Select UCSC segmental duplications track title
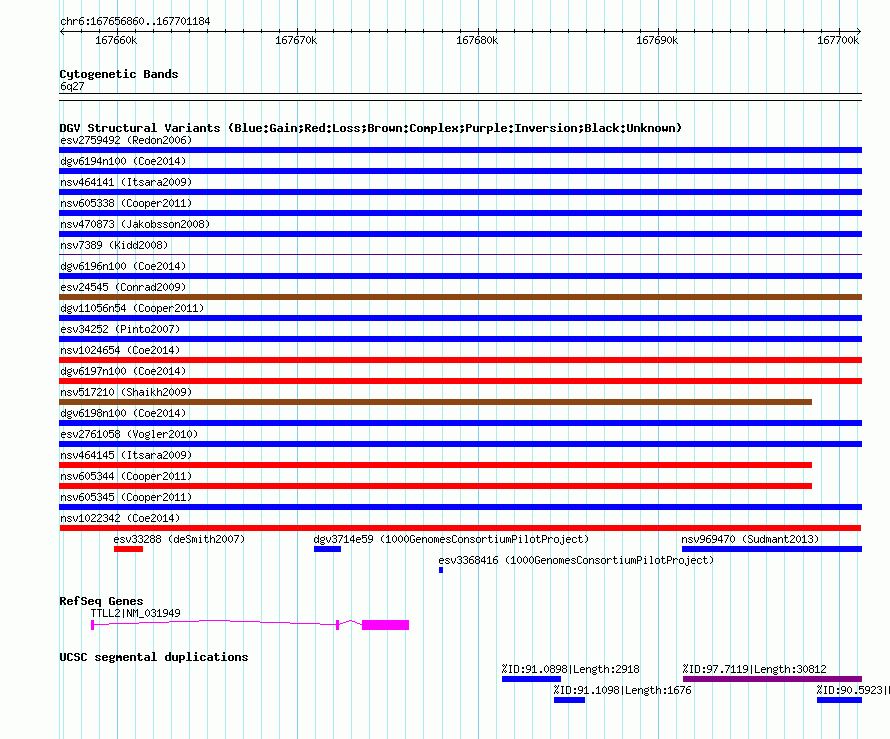Image resolution: width=890 pixels, height=739 pixels. [x=154, y=657]
